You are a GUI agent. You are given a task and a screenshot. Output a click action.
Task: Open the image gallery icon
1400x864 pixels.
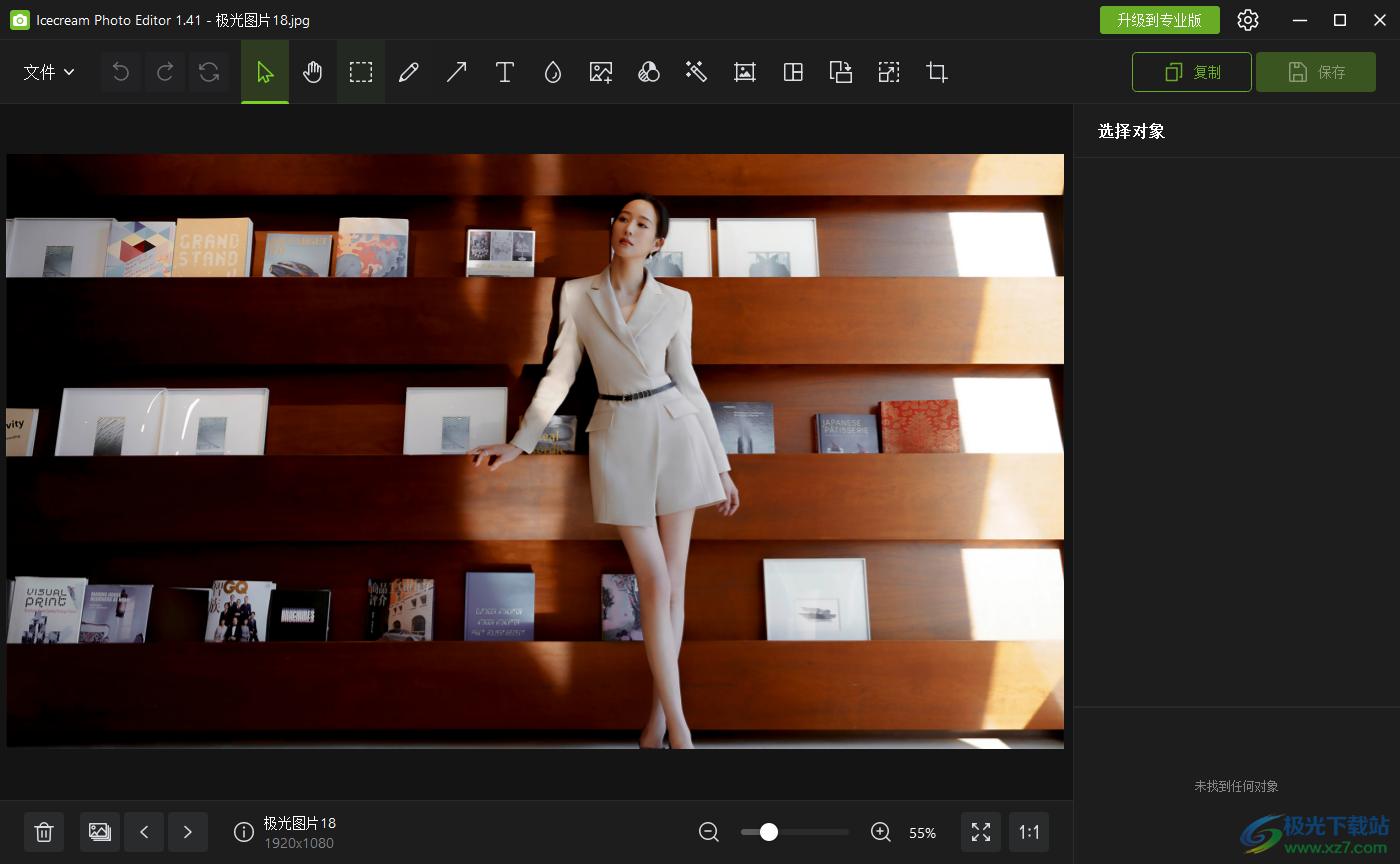coord(100,832)
